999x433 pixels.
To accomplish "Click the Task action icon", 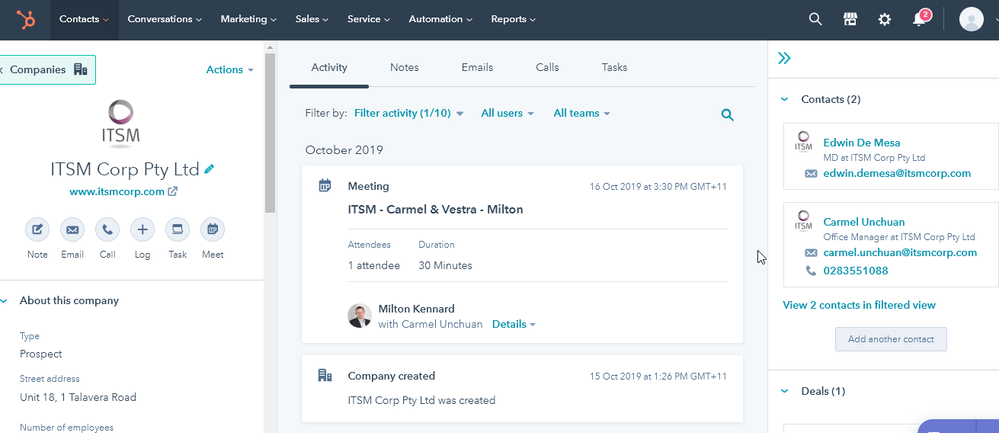I will (177, 230).
